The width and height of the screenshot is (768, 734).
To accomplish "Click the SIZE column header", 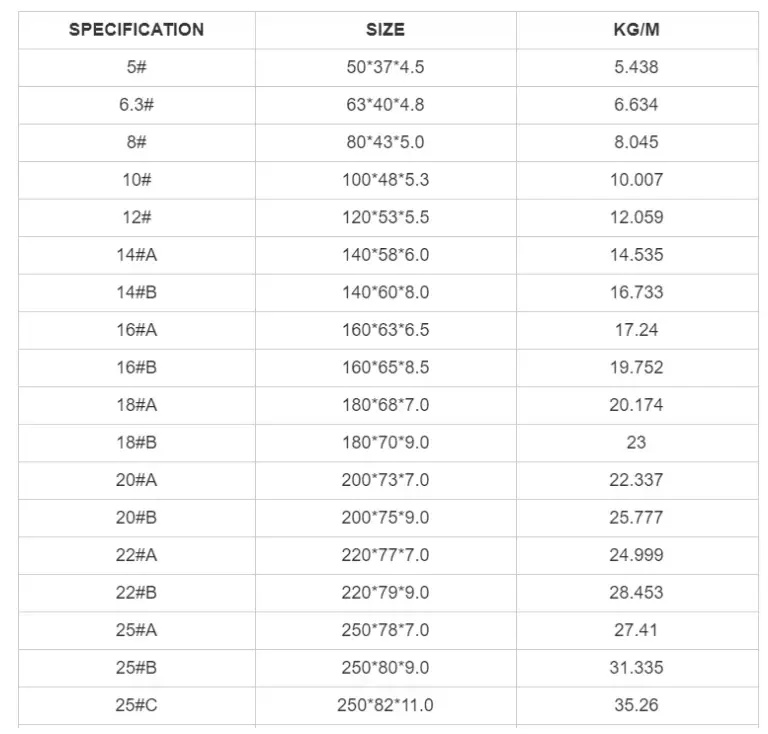I will 385,30.
